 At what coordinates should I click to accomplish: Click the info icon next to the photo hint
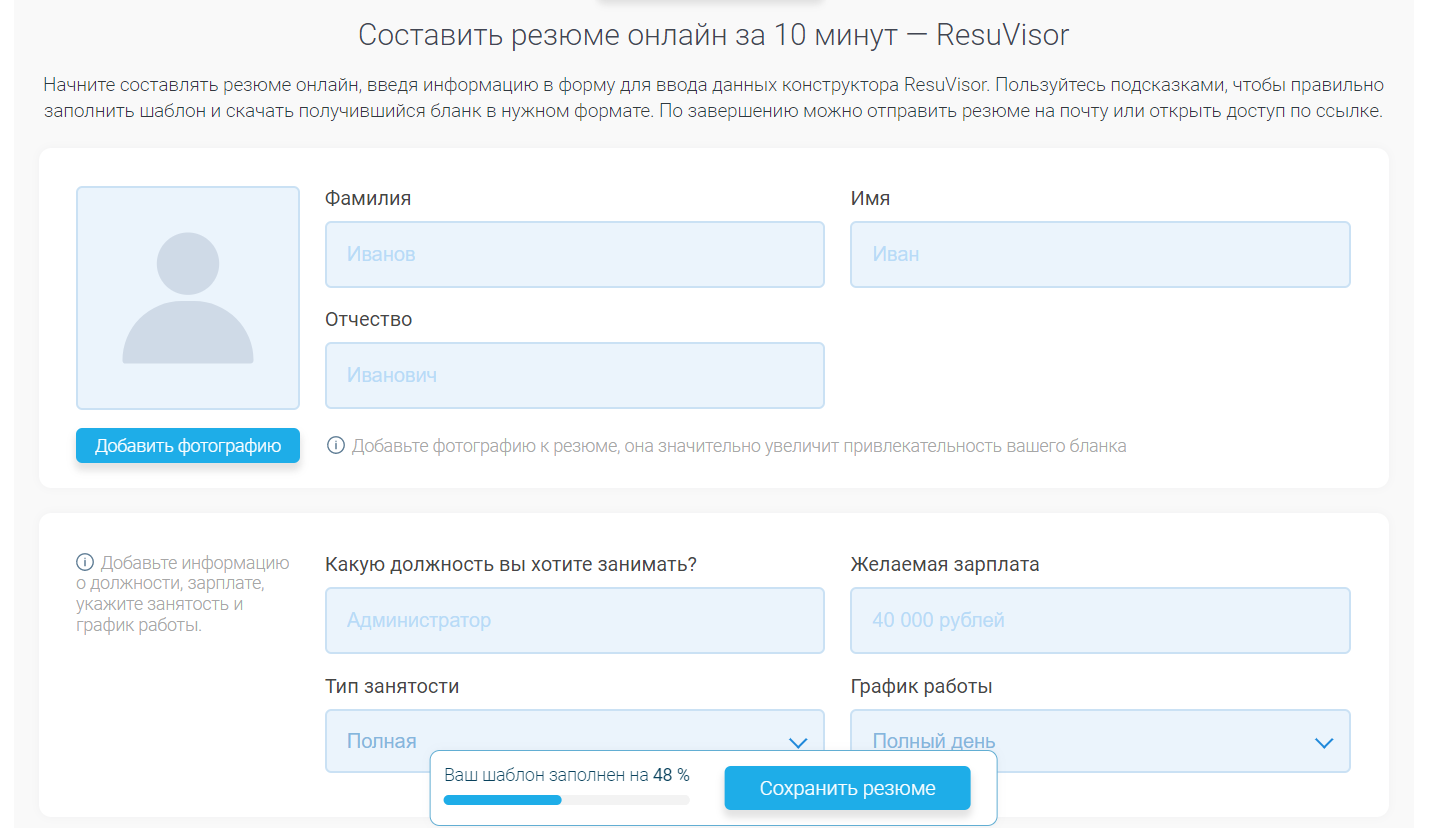(x=336, y=445)
